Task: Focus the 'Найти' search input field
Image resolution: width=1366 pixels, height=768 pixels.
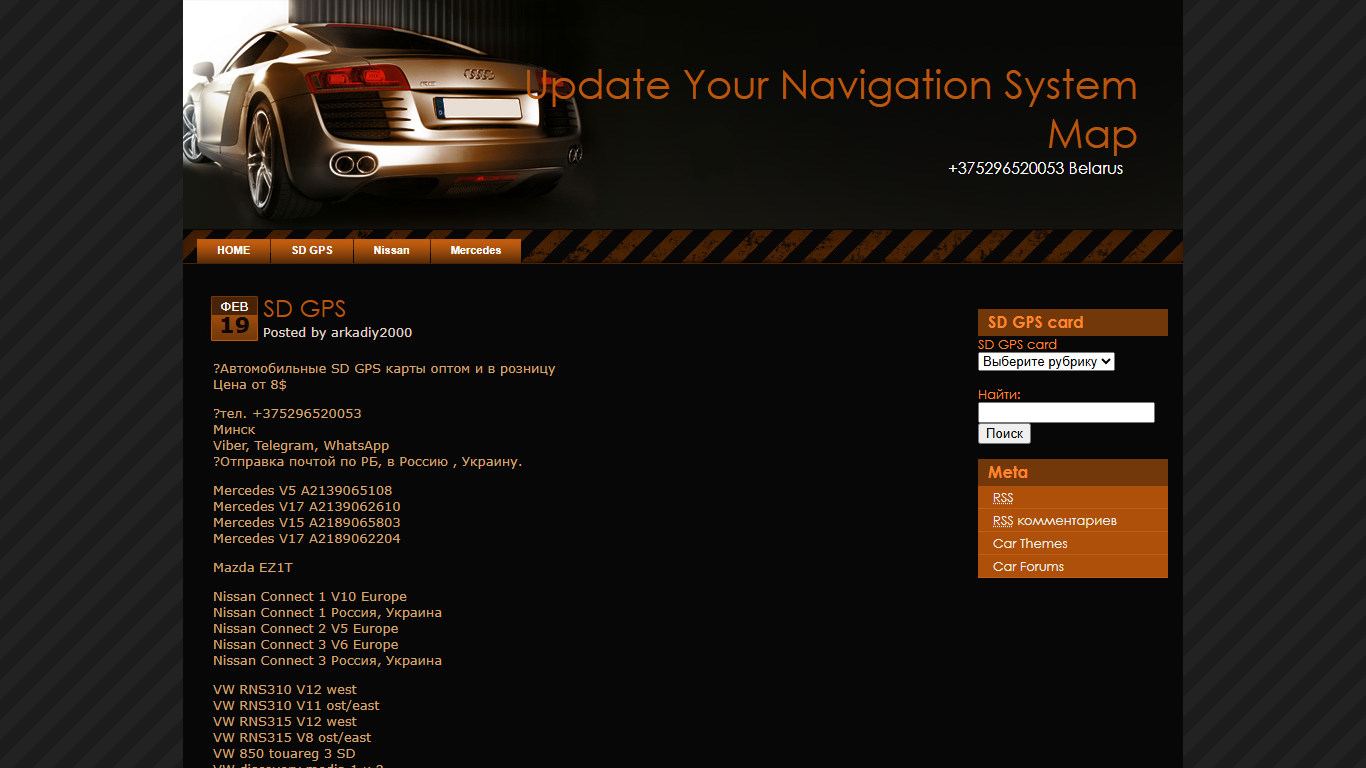Action: 1066,412
